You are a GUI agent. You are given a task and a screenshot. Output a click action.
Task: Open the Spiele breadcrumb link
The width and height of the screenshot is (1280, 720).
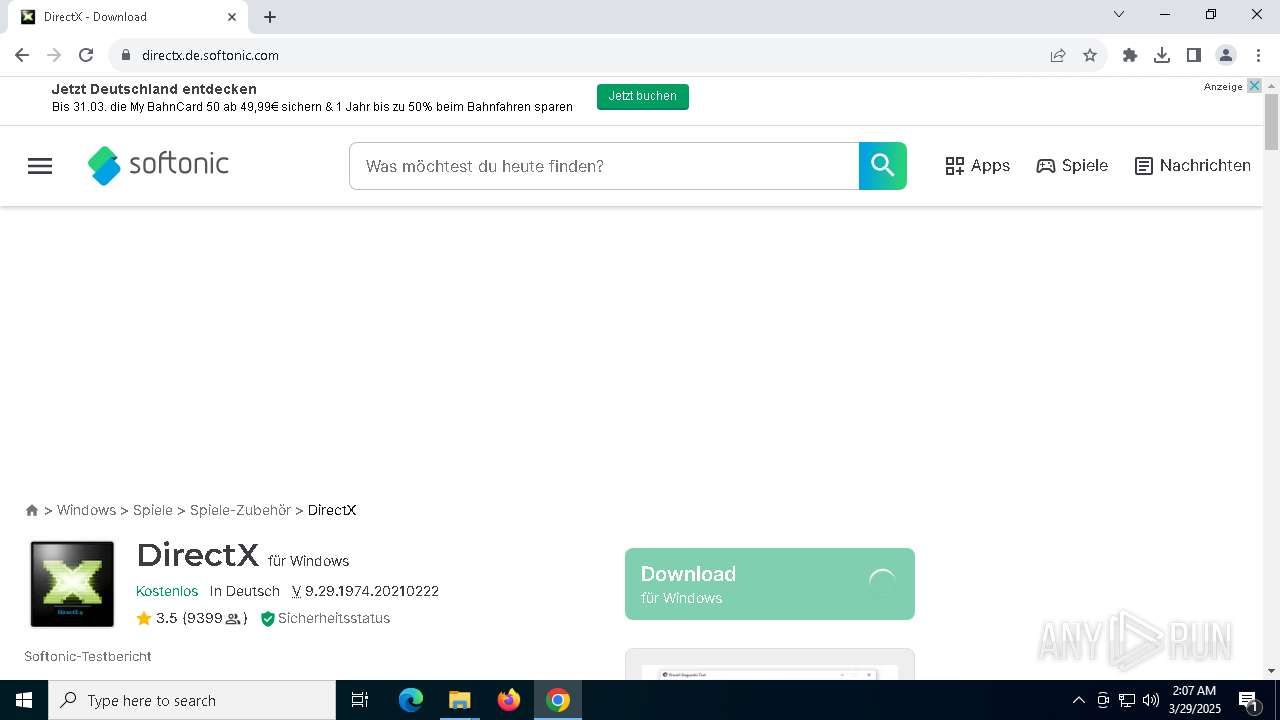click(x=153, y=510)
